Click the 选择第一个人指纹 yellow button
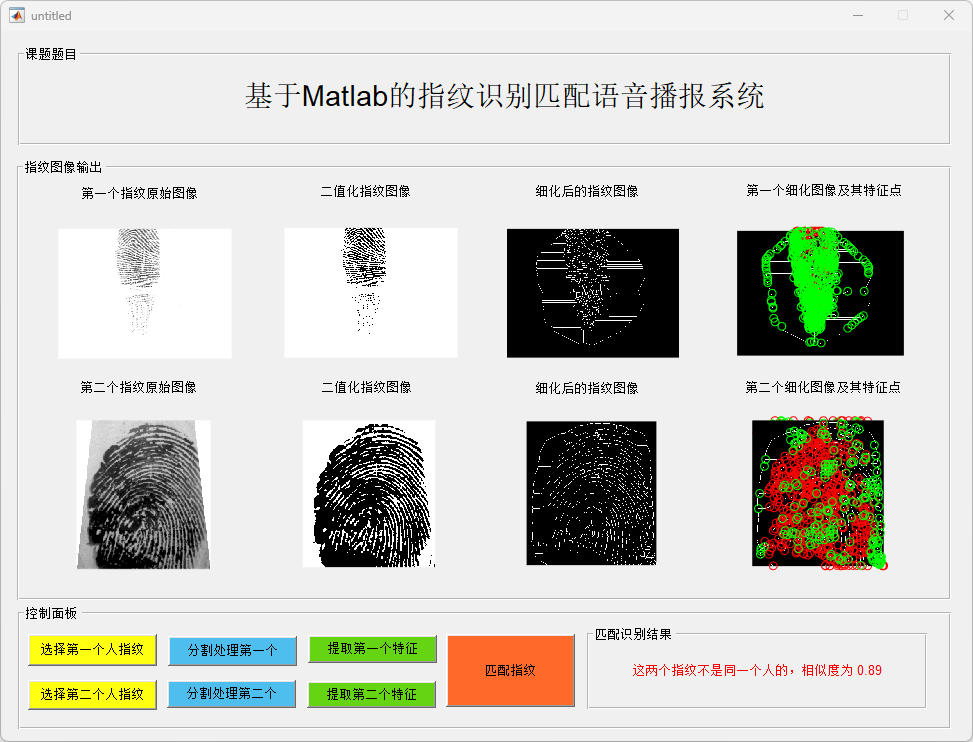 [x=92, y=650]
